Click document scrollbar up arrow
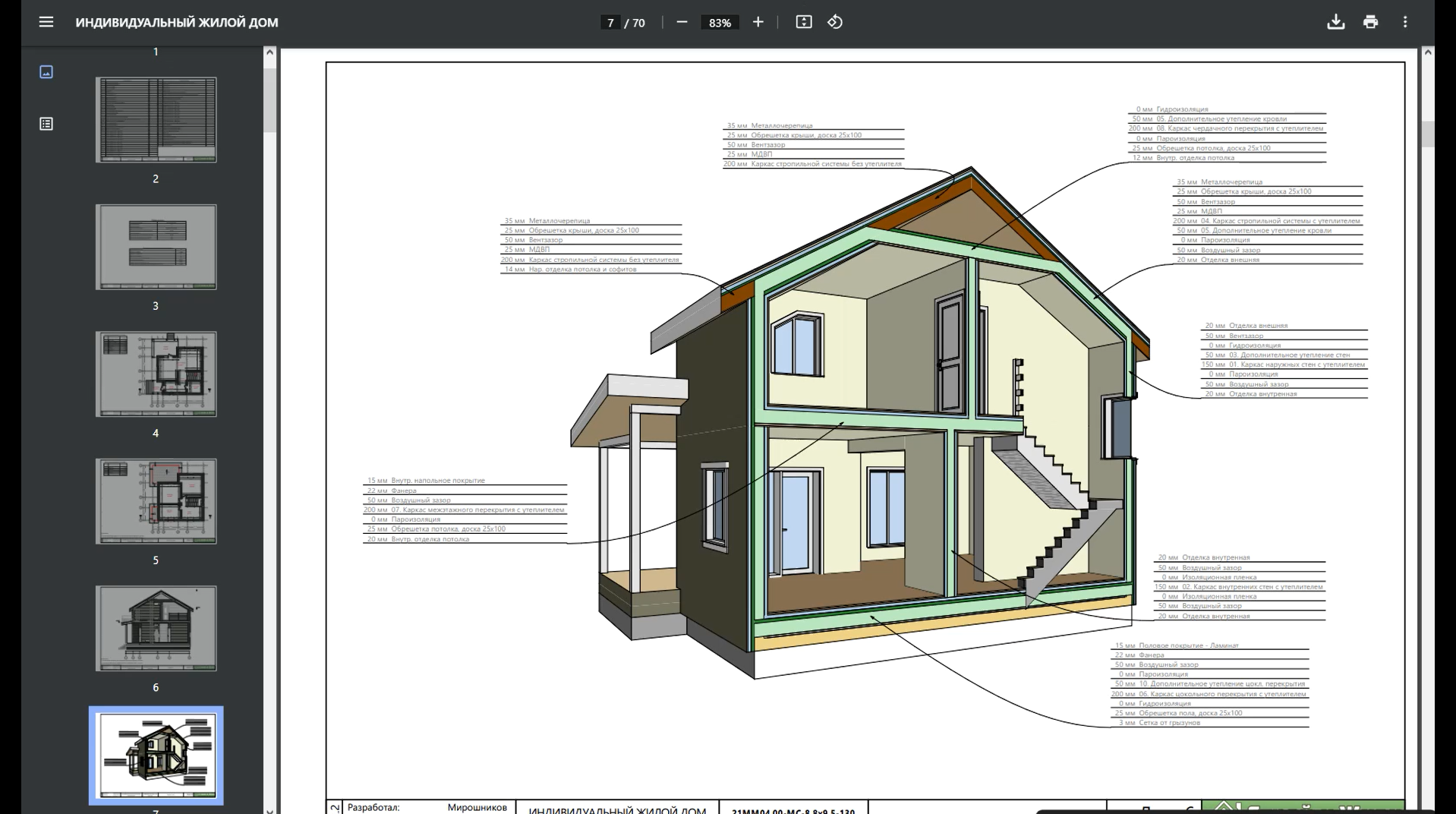 (1428, 52)
